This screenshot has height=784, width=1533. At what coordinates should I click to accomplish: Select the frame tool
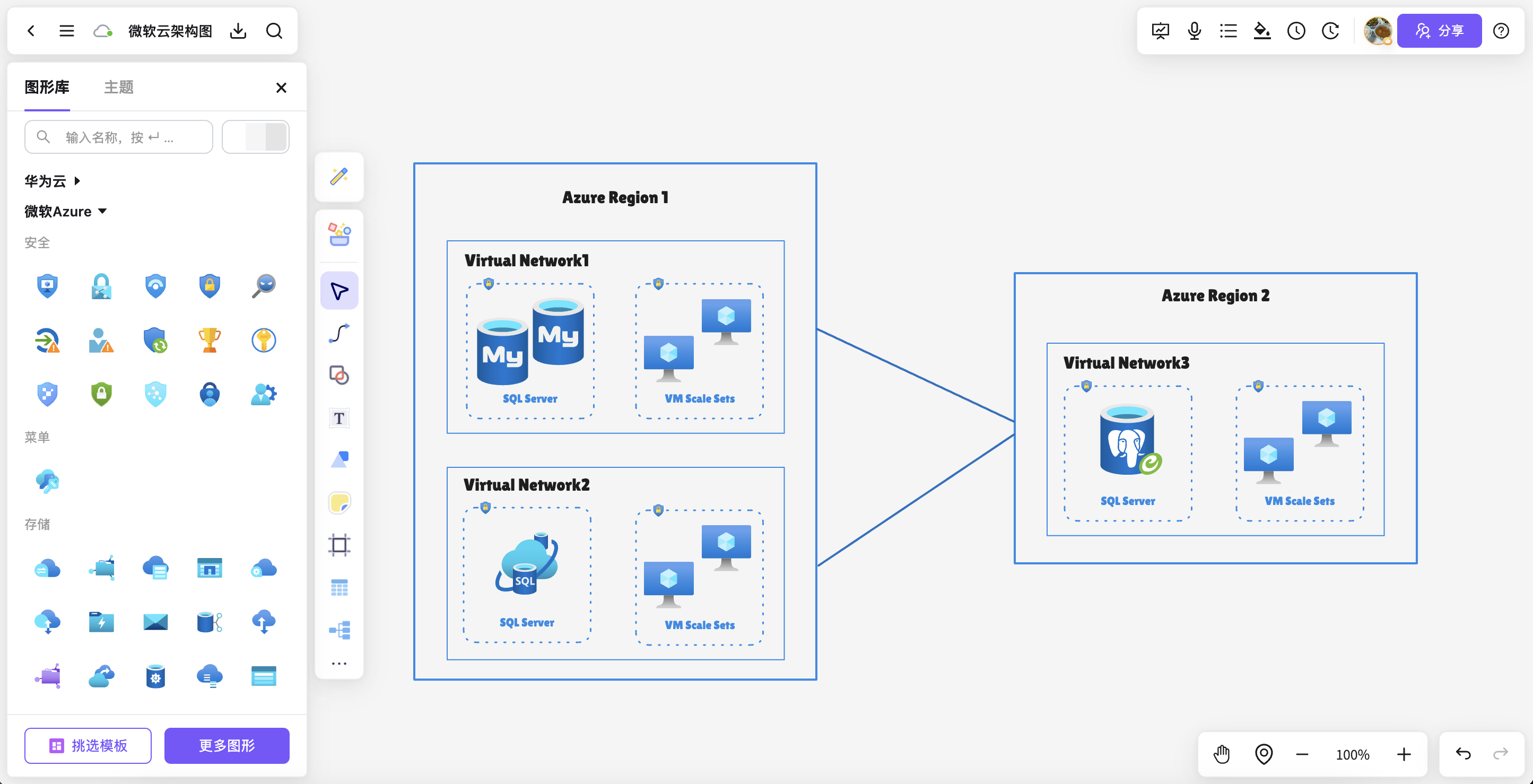click(339, 545)
